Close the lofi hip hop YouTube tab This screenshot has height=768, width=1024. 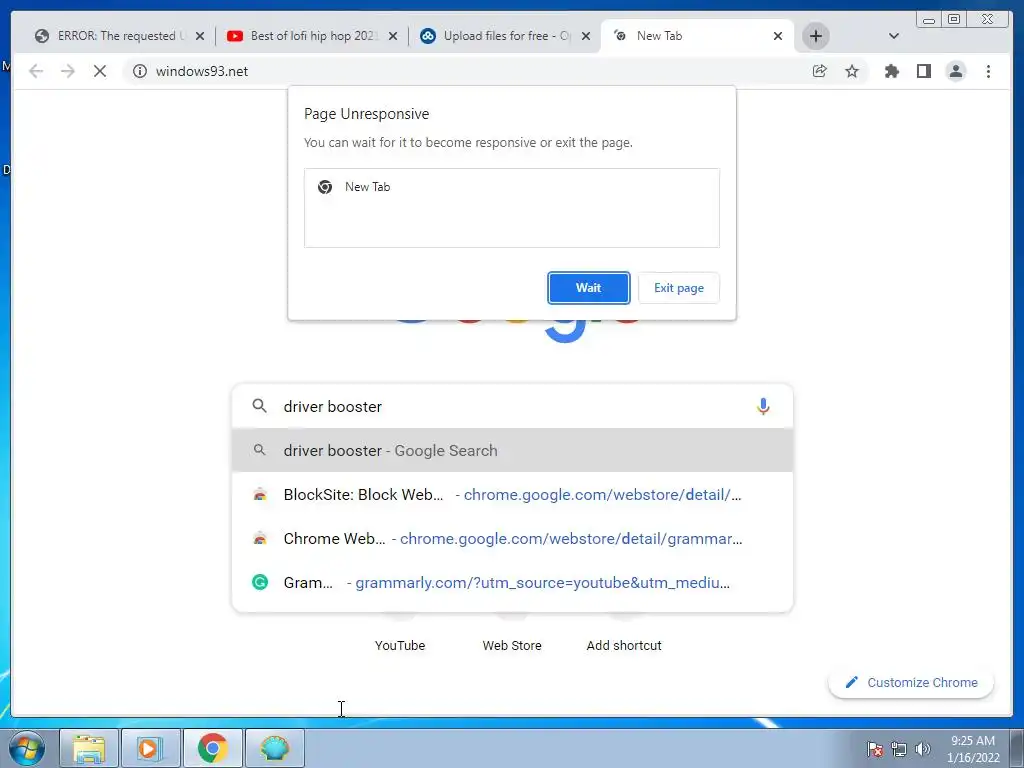click(393, 37)
